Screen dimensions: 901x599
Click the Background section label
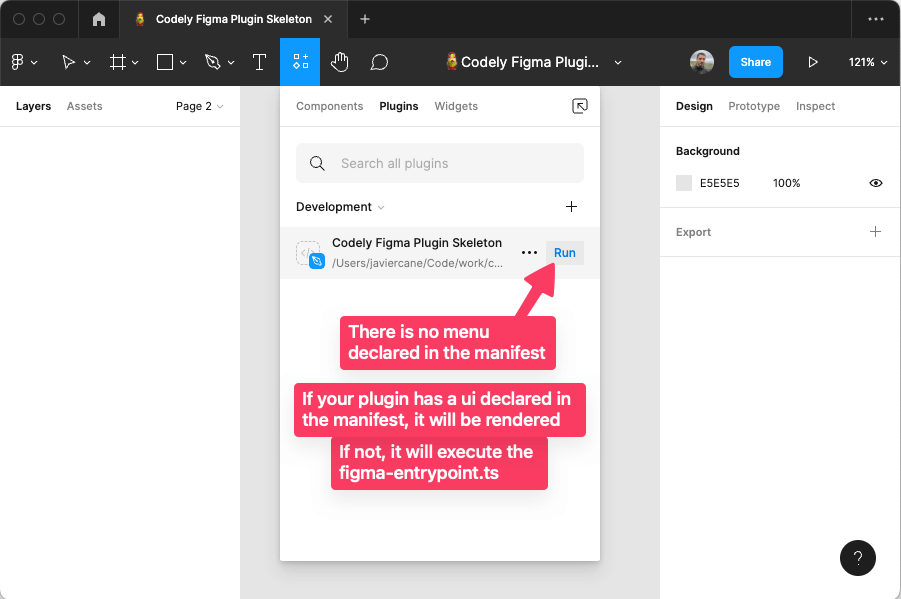[707, 151]
